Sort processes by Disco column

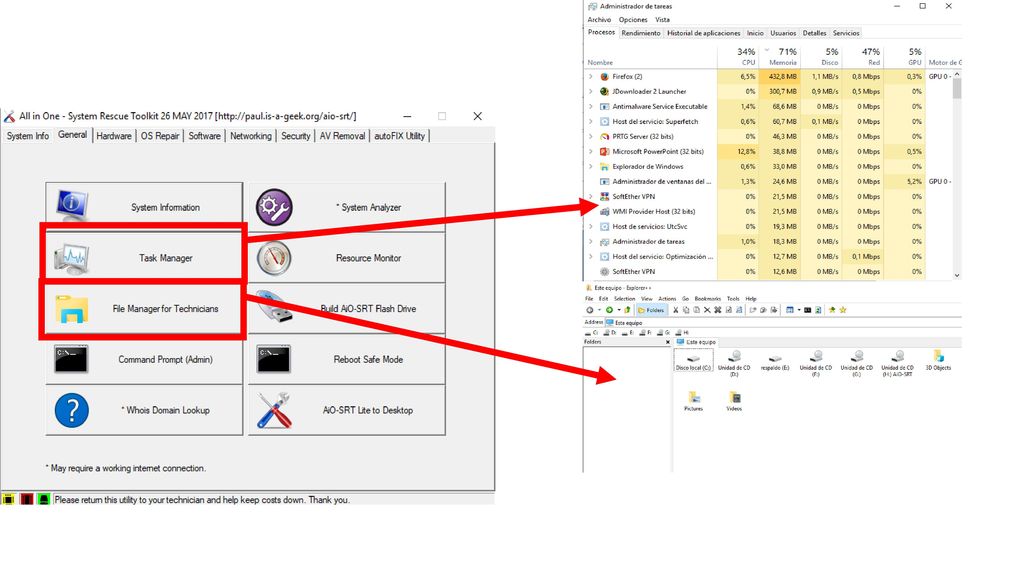coord(822,57)
